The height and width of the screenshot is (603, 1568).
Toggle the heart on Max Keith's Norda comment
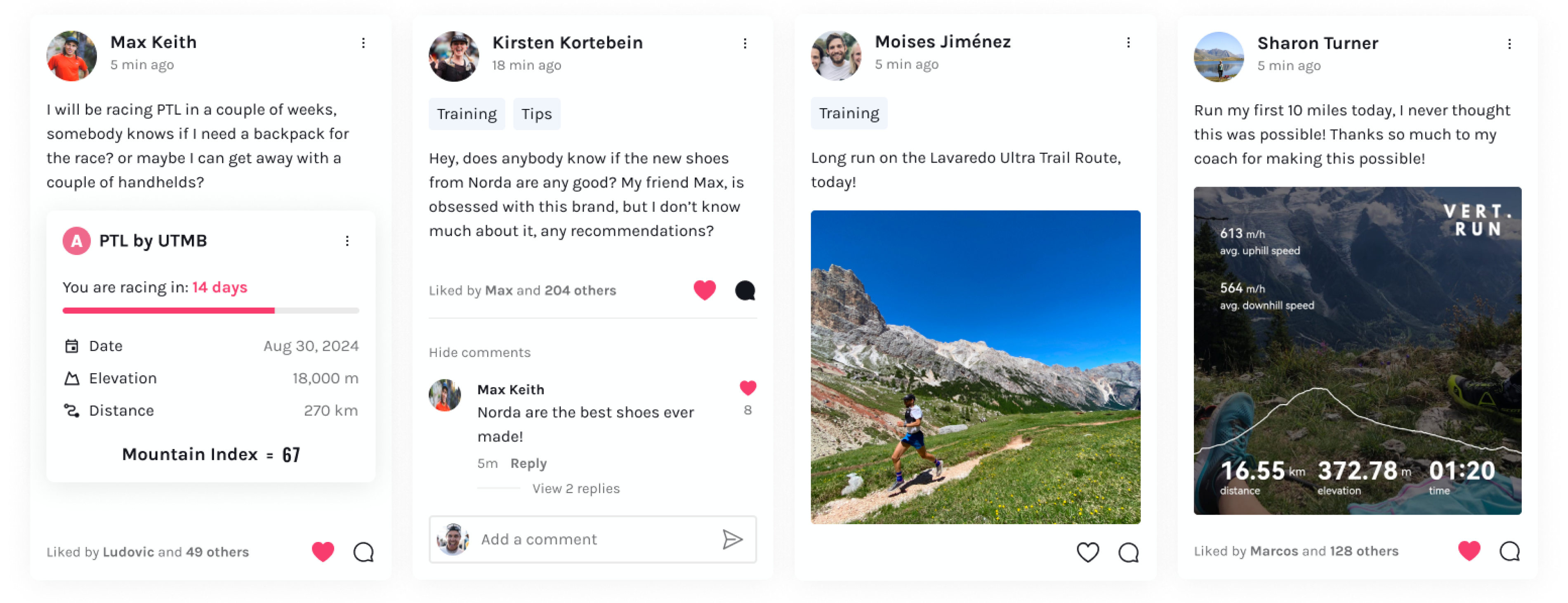pyautogui.click(x=747, y=388)
